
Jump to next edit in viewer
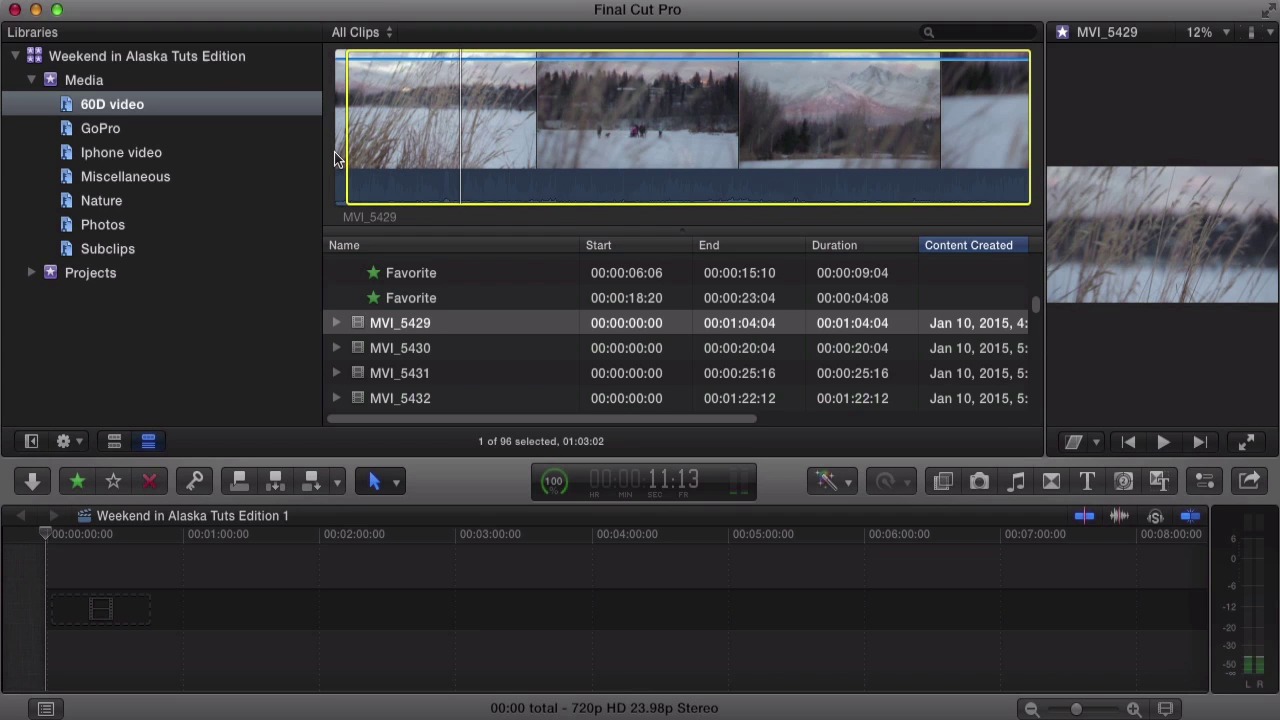click(x=1200, y=442)
